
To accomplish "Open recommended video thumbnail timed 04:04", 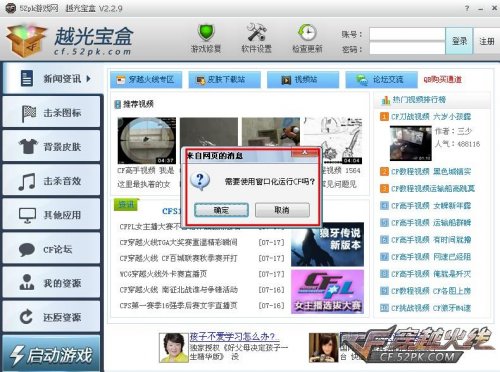I will (x=334, y=140).
